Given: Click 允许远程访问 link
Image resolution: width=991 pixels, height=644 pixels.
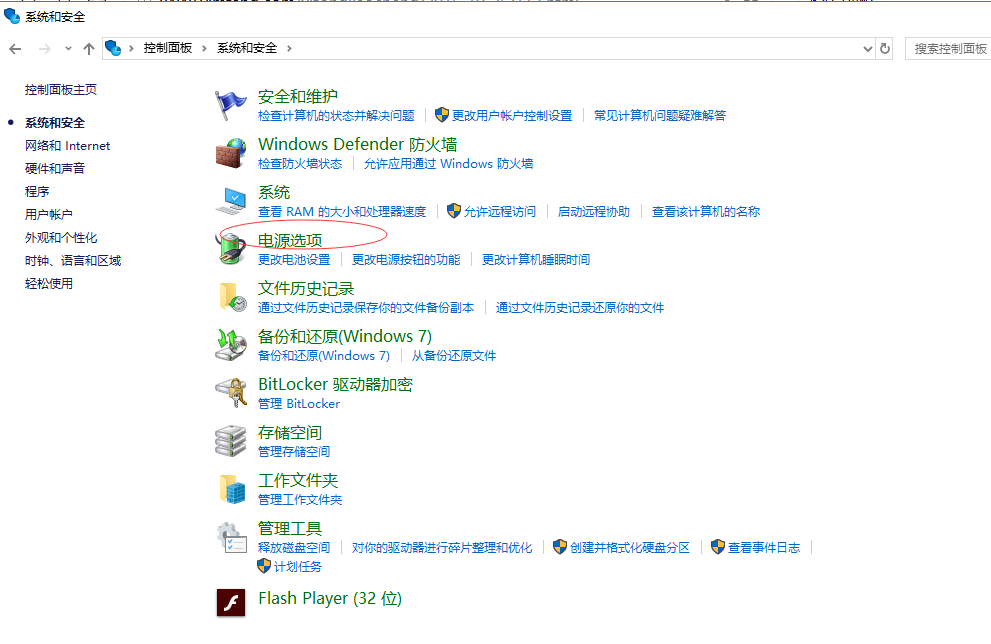Looking at the screenshot, I should coord(500,212).
